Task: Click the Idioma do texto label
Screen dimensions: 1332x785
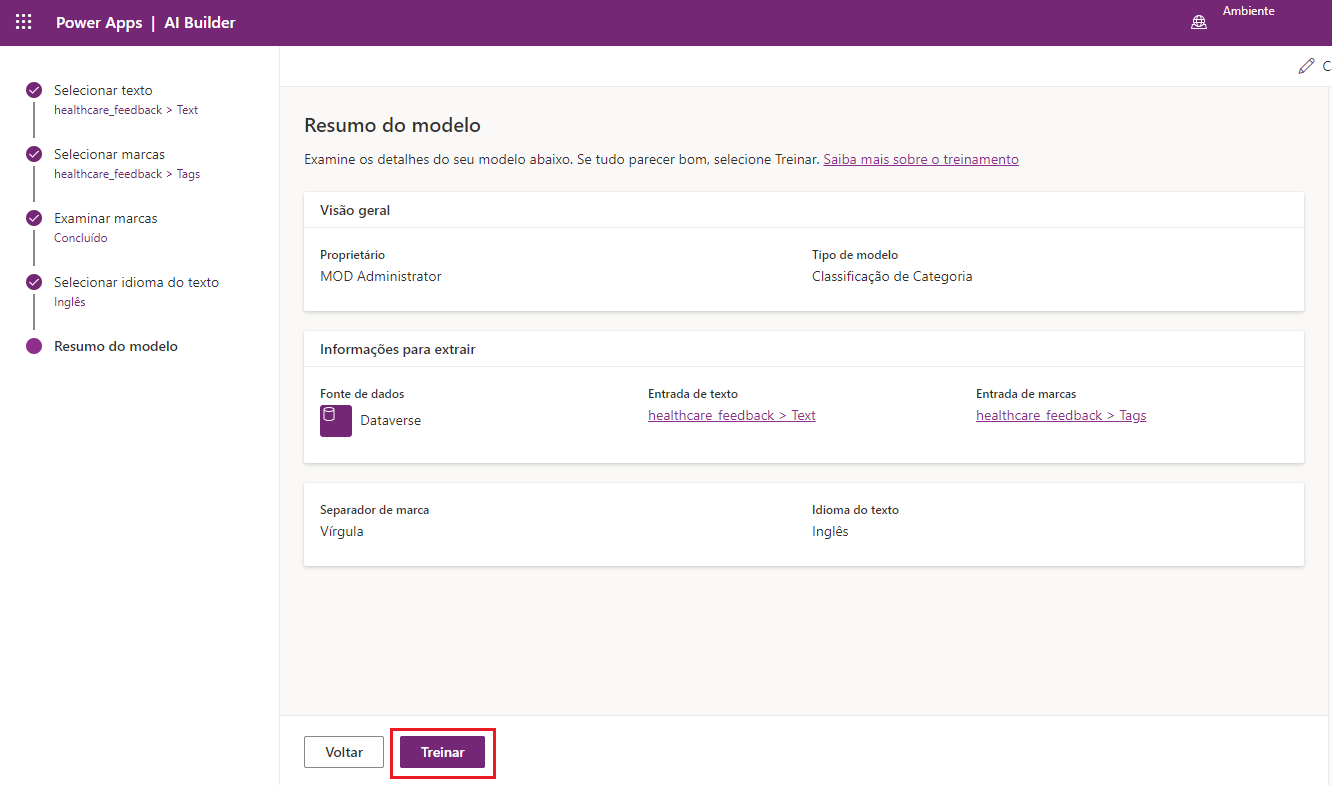Action: (x=855, y=510)
